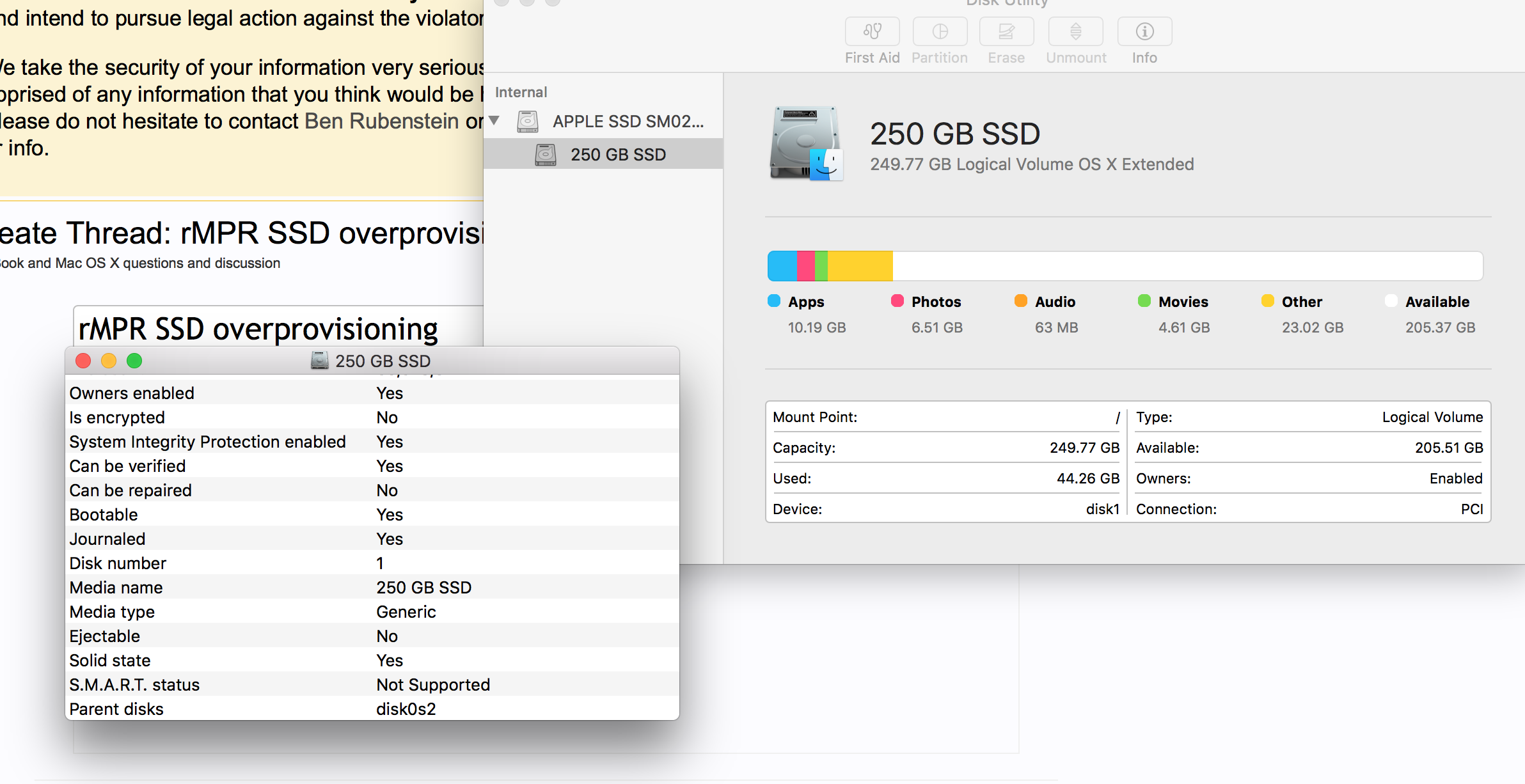Viewport: 1525px width, 784px height.
Task: Click the blue Apps segment of usage bar
Action: click(782, 266)
